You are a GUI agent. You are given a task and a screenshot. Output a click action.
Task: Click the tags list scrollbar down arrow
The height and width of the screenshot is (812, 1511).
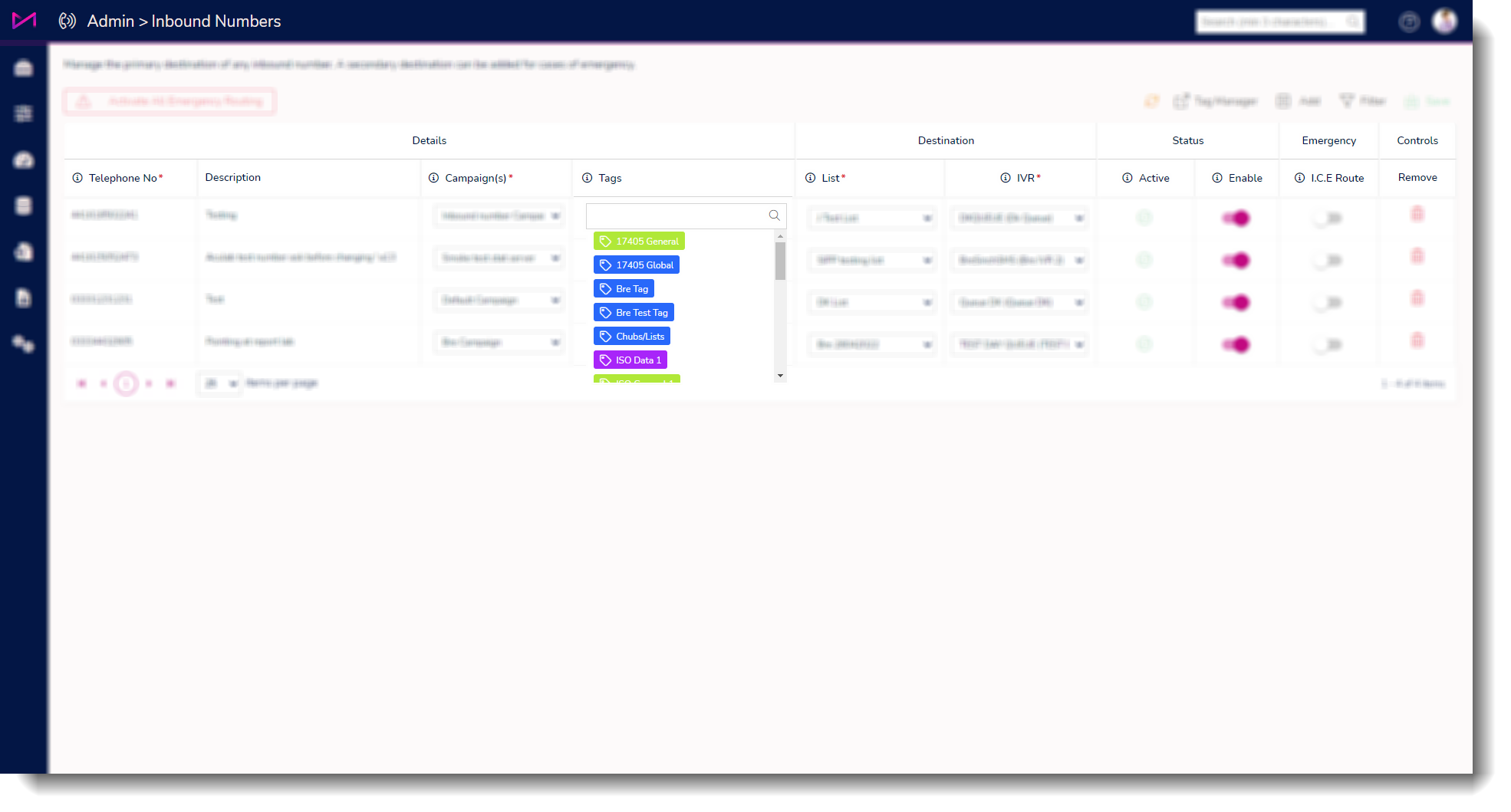coord(780,376)
